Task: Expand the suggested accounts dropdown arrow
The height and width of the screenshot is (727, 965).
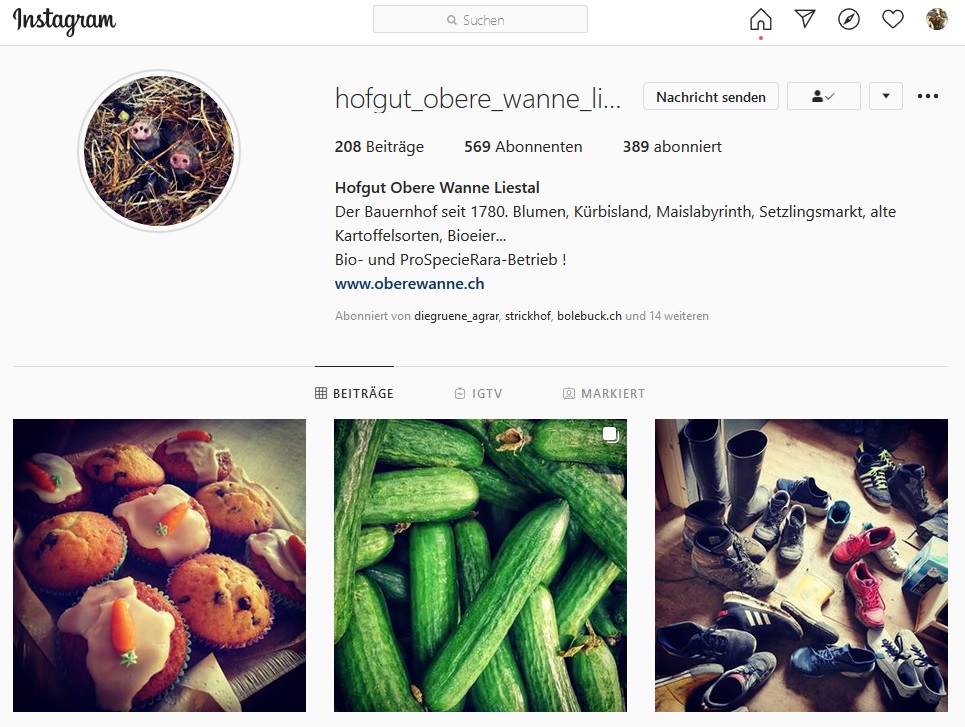Action: [886, 96]
